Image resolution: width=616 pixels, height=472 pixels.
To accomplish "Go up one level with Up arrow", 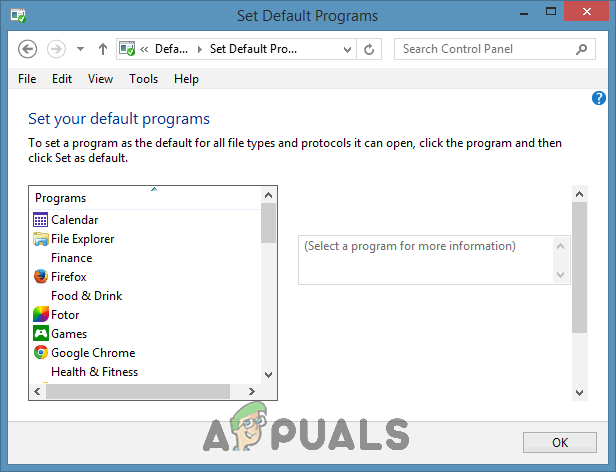I will point(103,49).
